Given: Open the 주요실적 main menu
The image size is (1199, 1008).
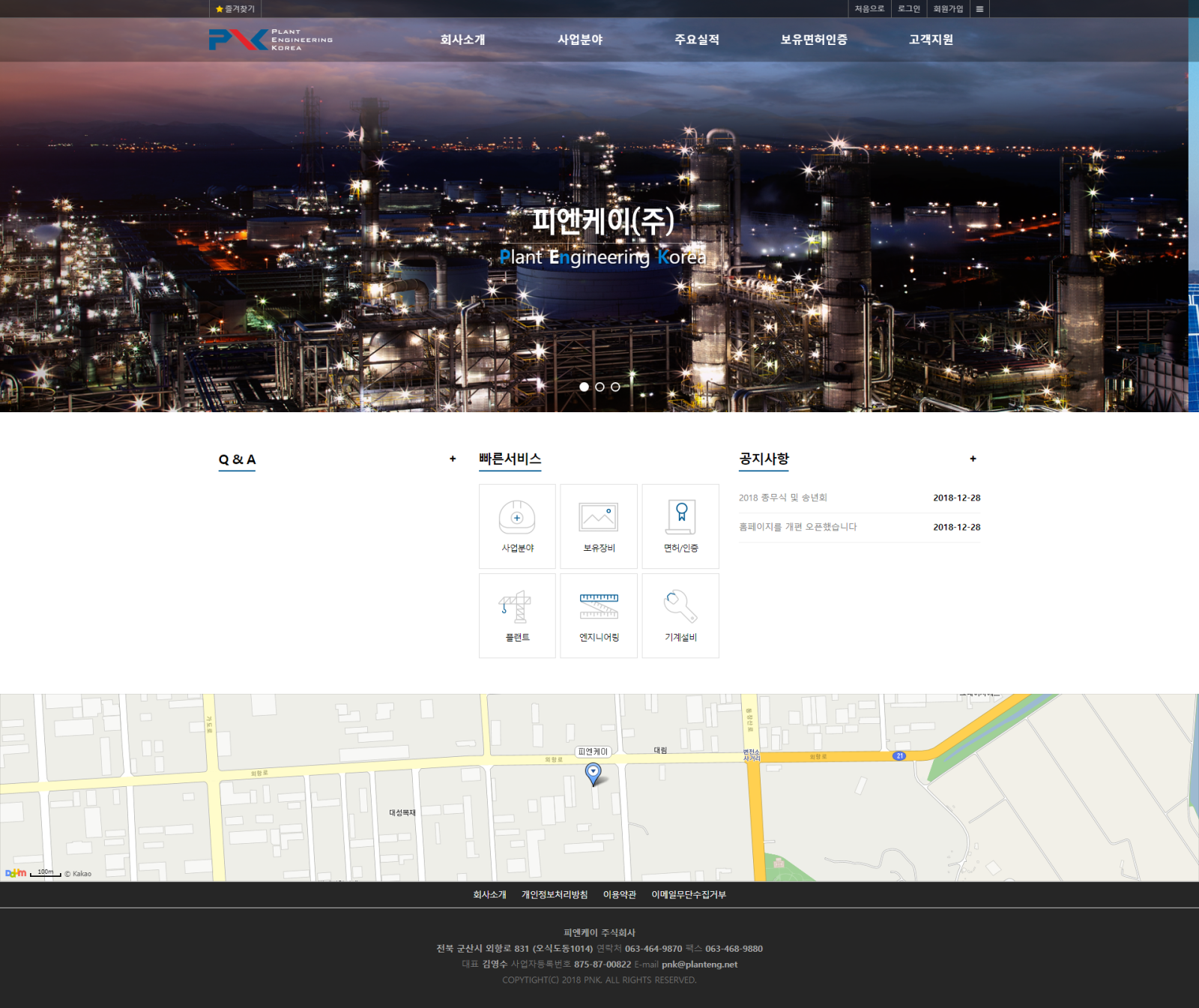Looking at the screenshot, I should click(x=696, y=40).
